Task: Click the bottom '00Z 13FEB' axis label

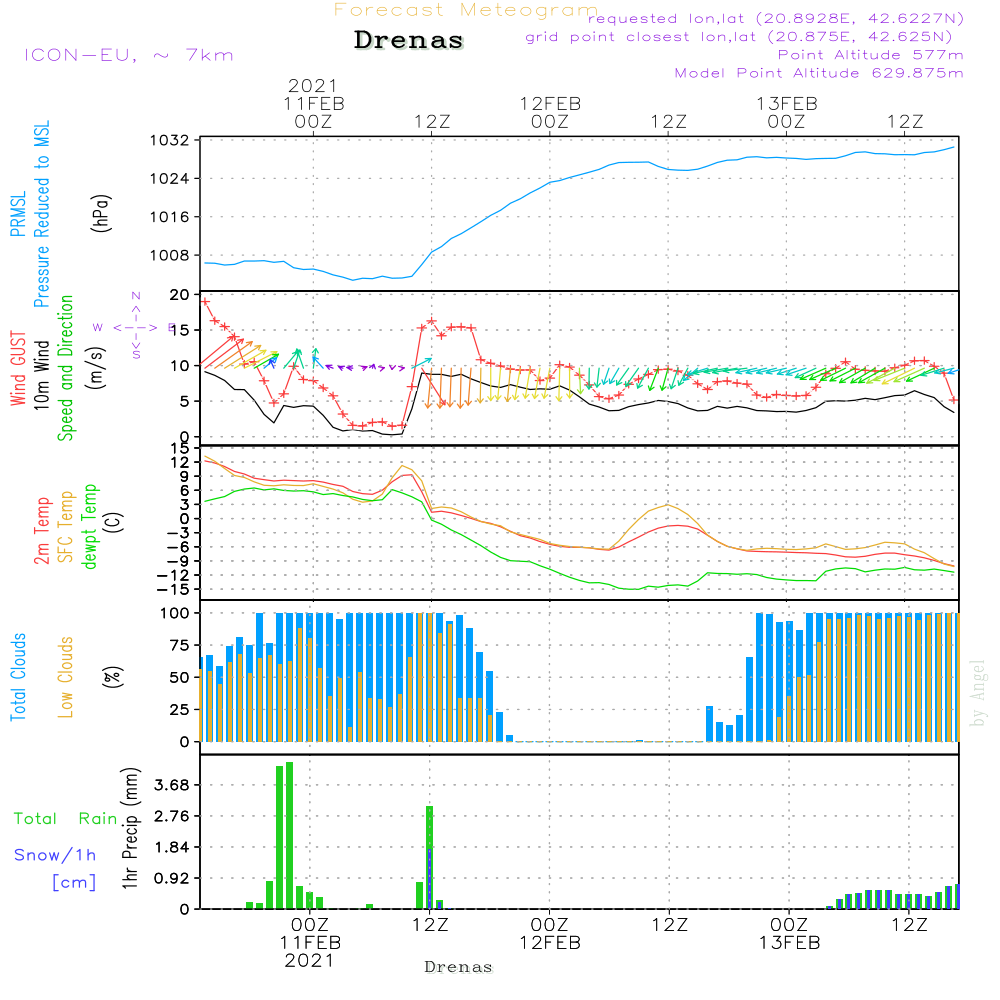Action: (790, 933)
